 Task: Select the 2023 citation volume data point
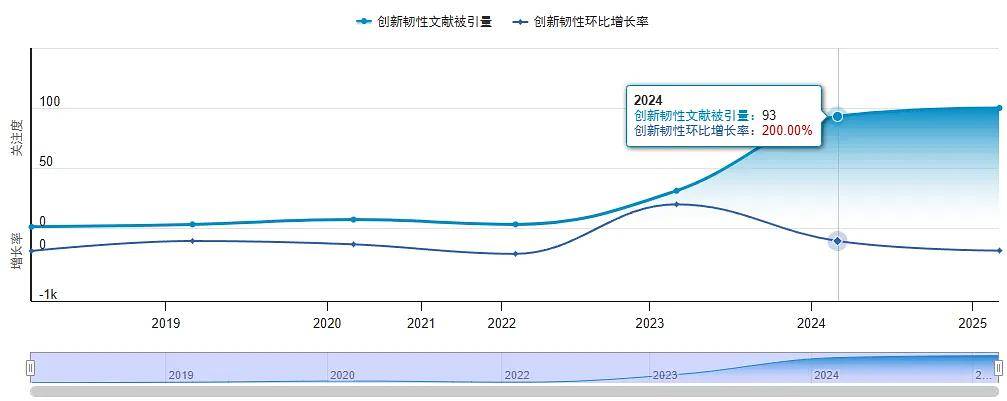pos(676,191)
